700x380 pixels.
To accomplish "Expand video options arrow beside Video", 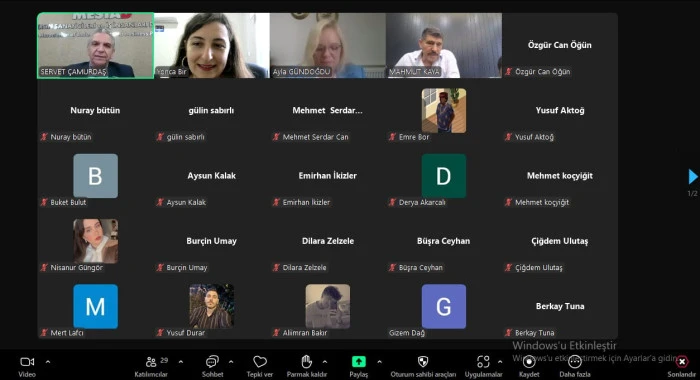I will (48, 362).
